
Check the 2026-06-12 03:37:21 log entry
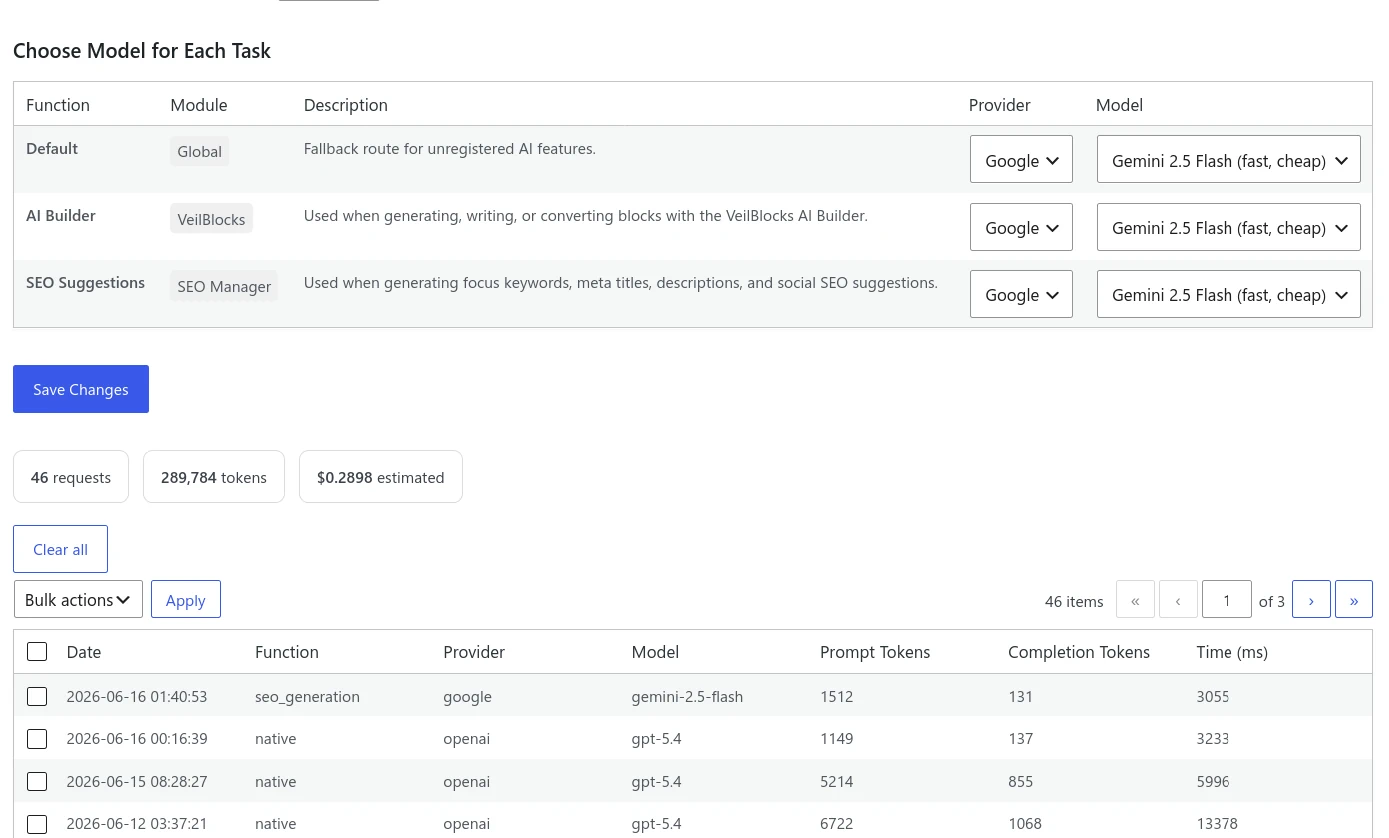(x=37, y=824)
